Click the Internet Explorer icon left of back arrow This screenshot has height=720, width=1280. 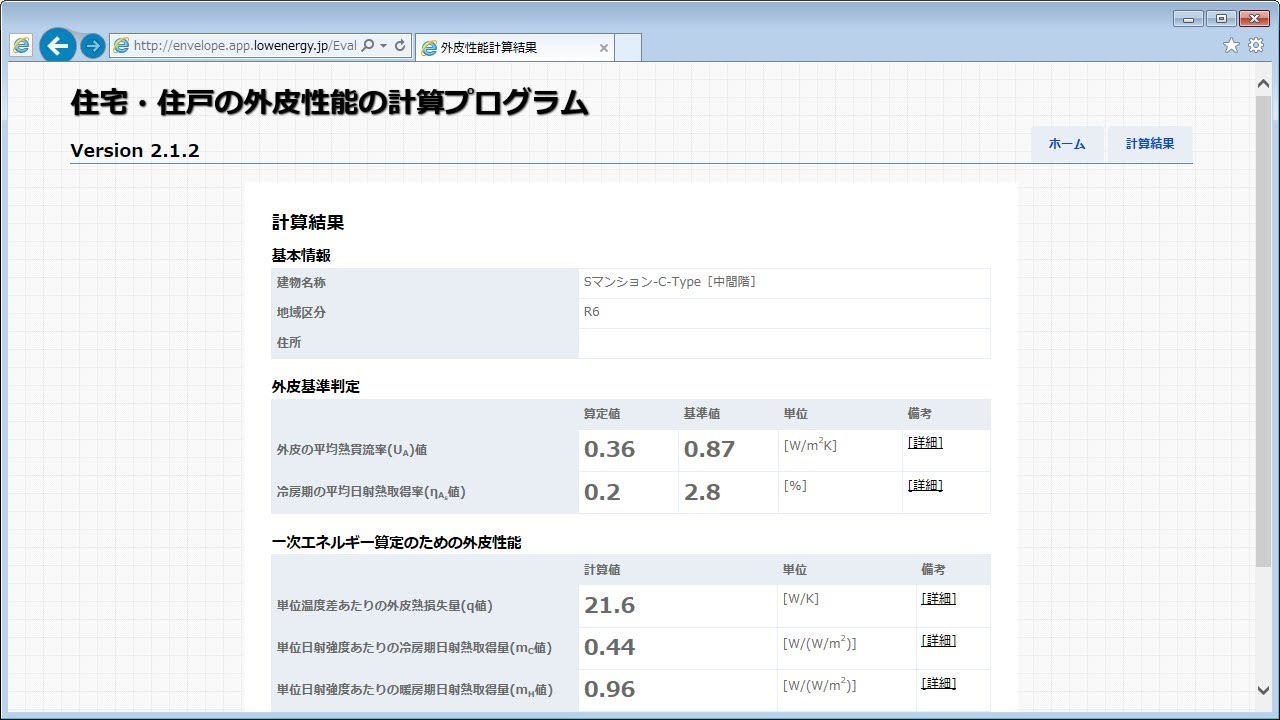21,45
